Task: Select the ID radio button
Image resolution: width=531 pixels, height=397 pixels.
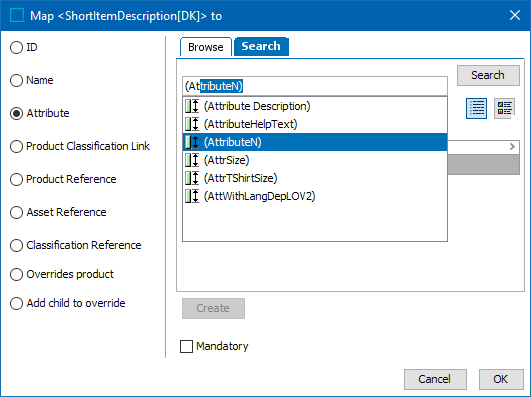Action: (x=16, y=47)
